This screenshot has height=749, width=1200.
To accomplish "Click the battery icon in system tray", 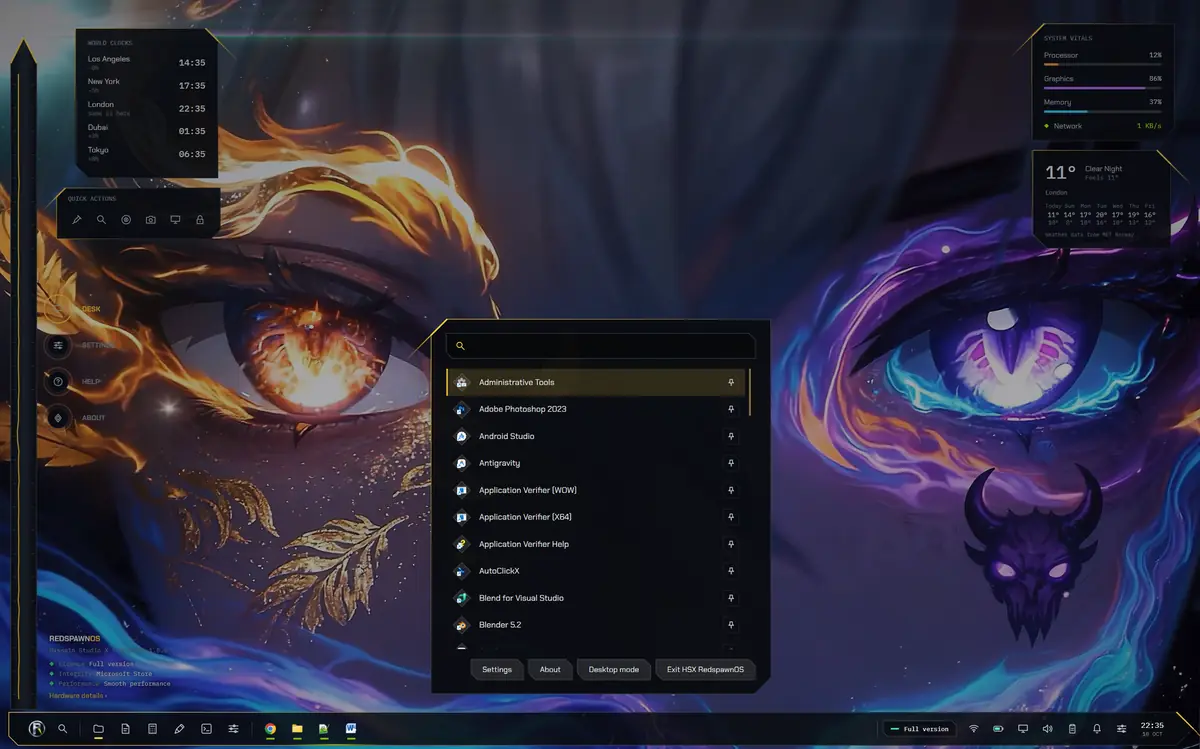I will pyautogui.click(x=998, y=729).
